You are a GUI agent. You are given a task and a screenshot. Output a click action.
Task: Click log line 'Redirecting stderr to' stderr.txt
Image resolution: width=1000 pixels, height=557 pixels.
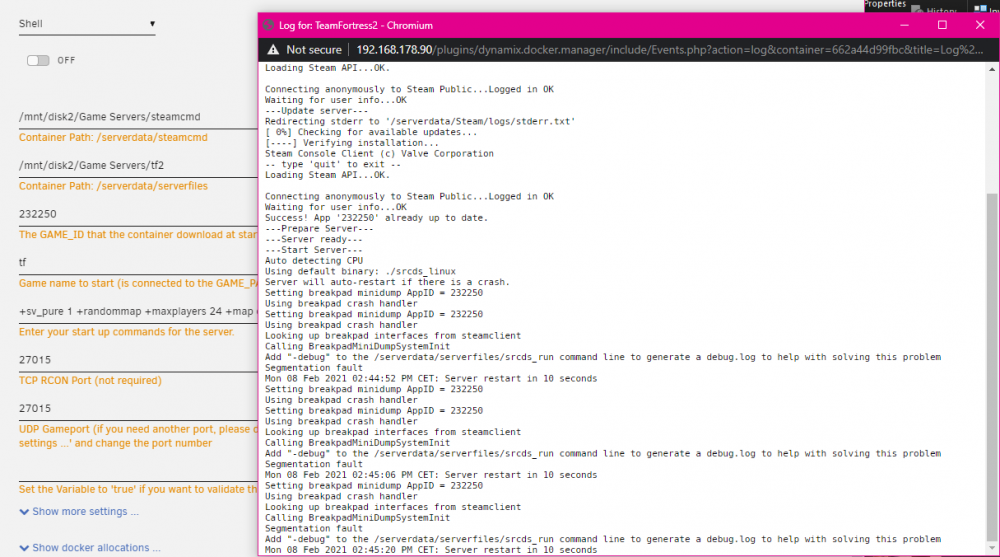[420, 121]
